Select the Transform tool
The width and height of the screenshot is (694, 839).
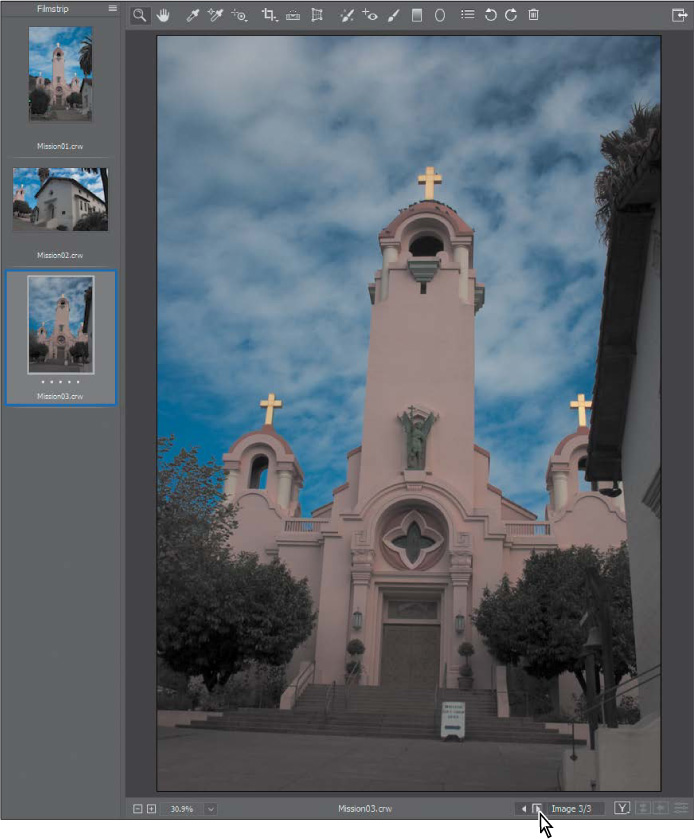pyautogui.click(x=317, y=16)
